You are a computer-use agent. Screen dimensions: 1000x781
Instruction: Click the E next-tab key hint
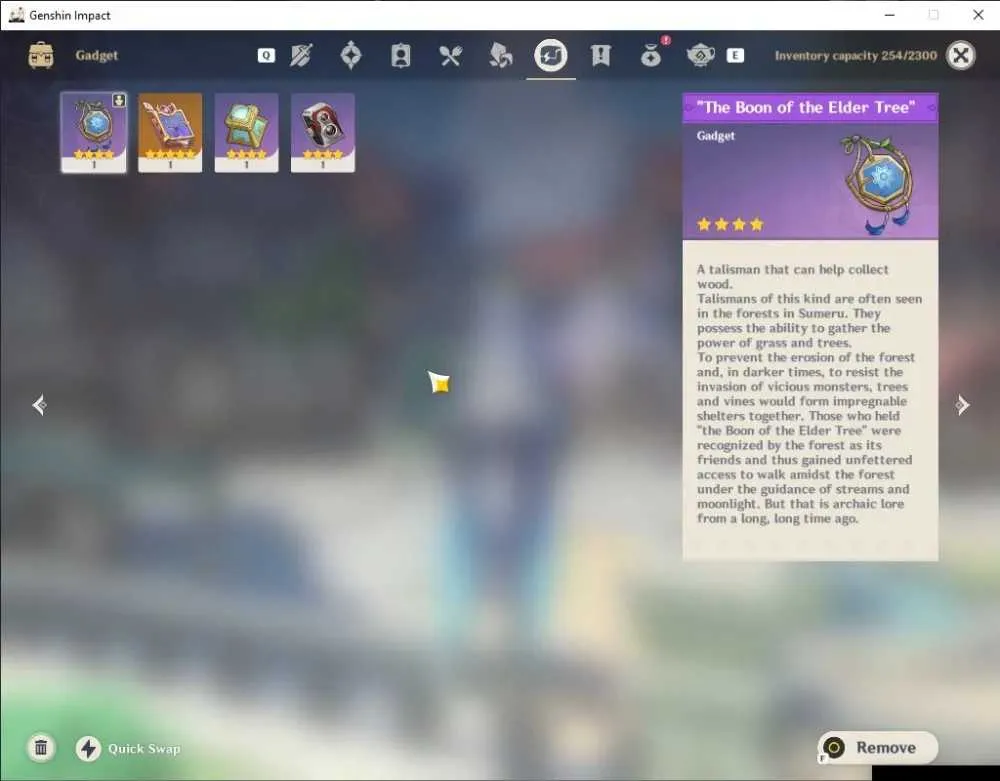tap(735, 55)
